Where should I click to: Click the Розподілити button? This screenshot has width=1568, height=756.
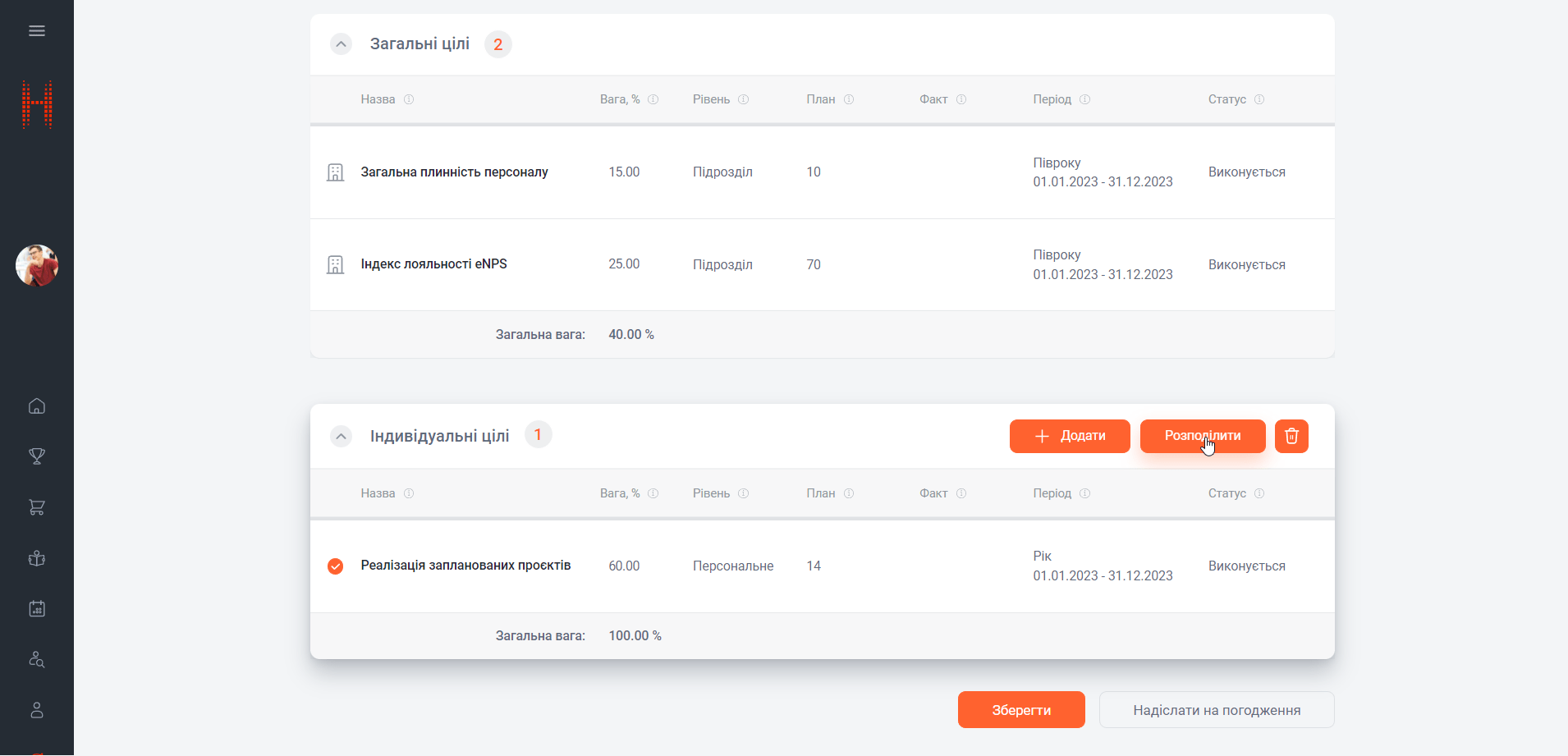click(x=1202, y=436)
